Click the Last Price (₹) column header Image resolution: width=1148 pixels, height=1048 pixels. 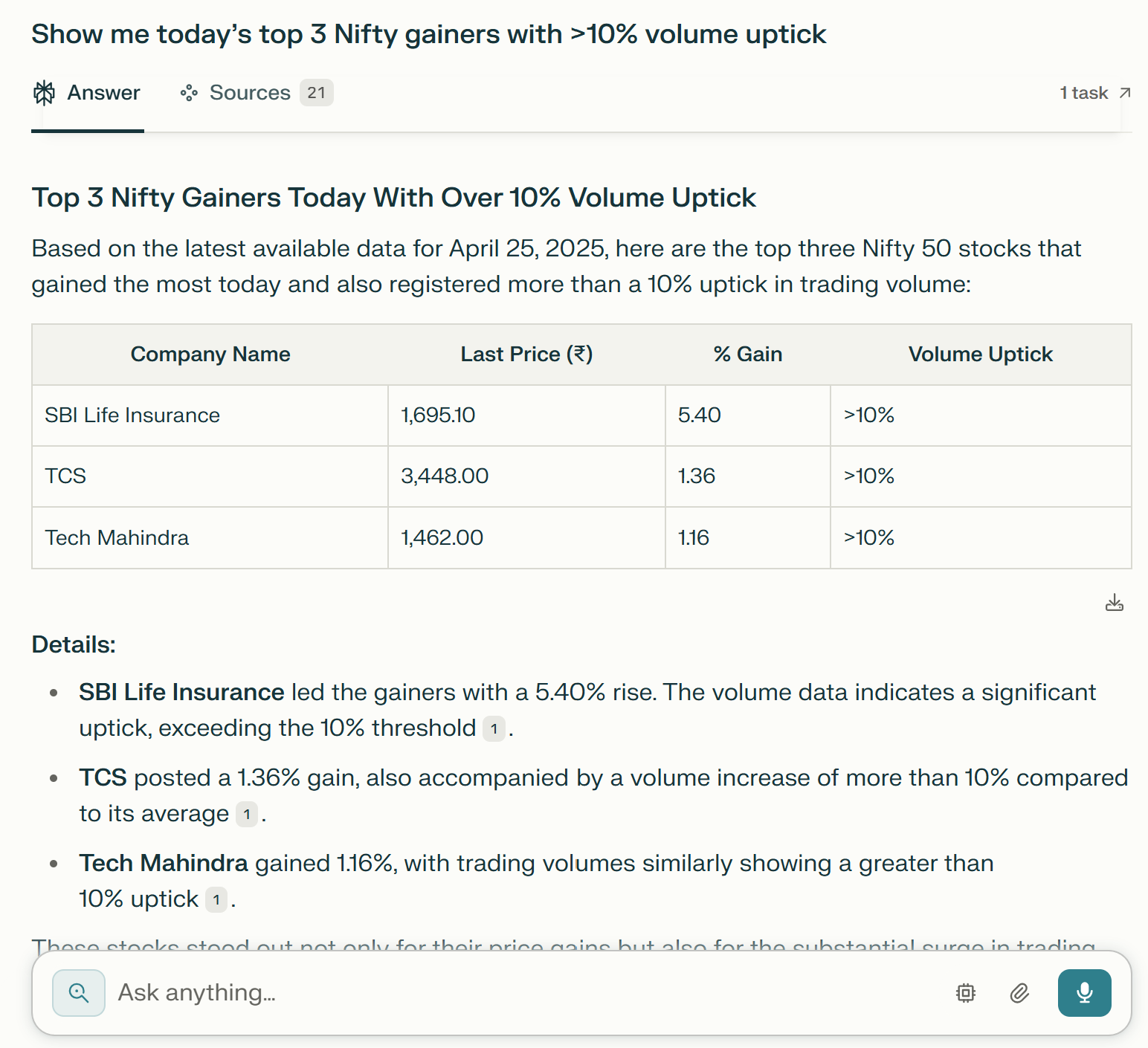(526, 355)
